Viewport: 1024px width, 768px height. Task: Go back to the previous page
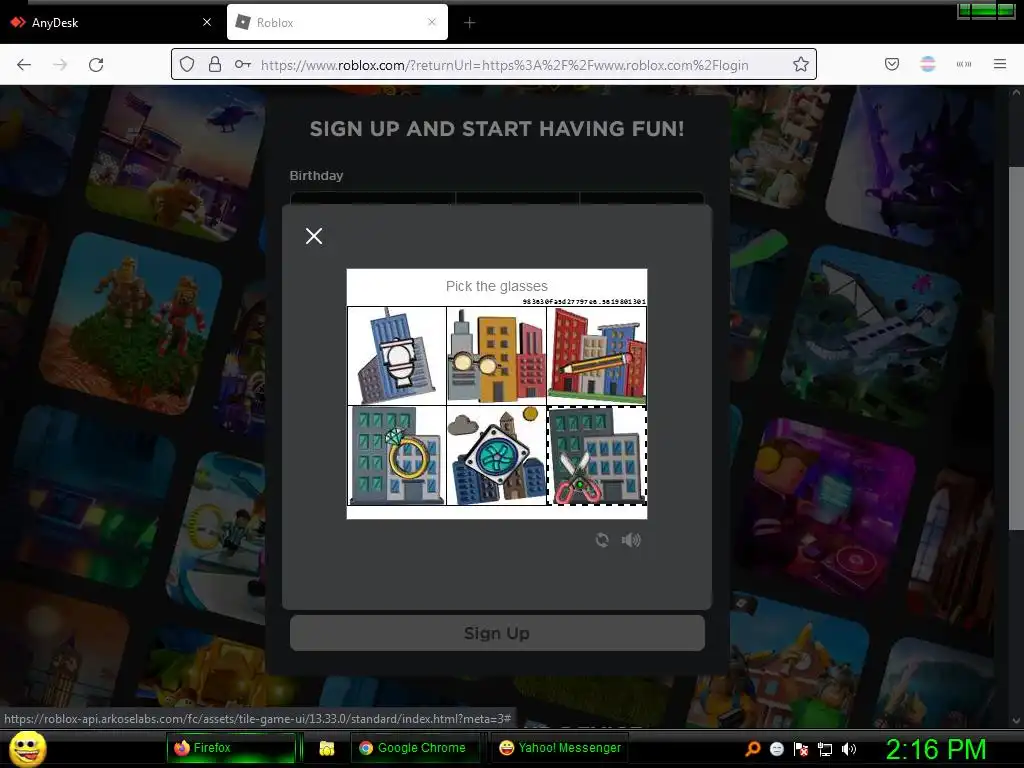(x=24, y=65)
